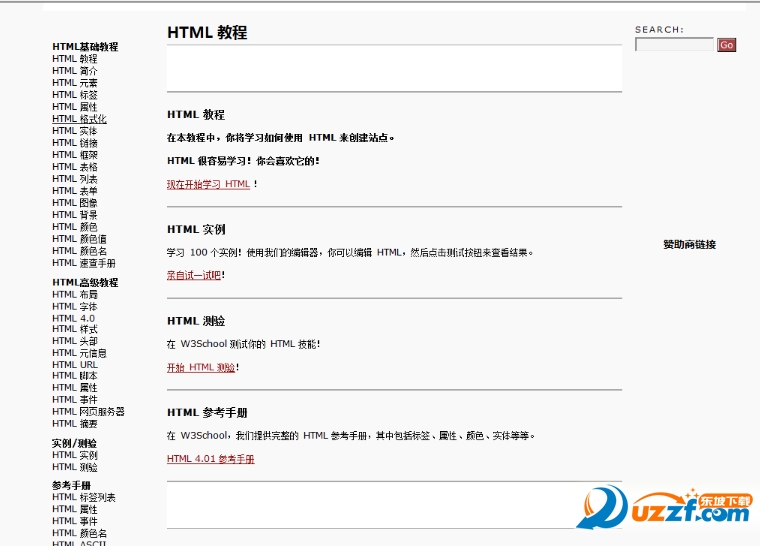
Task: Go to the HTML 表单 page
Action: (75, 191)
